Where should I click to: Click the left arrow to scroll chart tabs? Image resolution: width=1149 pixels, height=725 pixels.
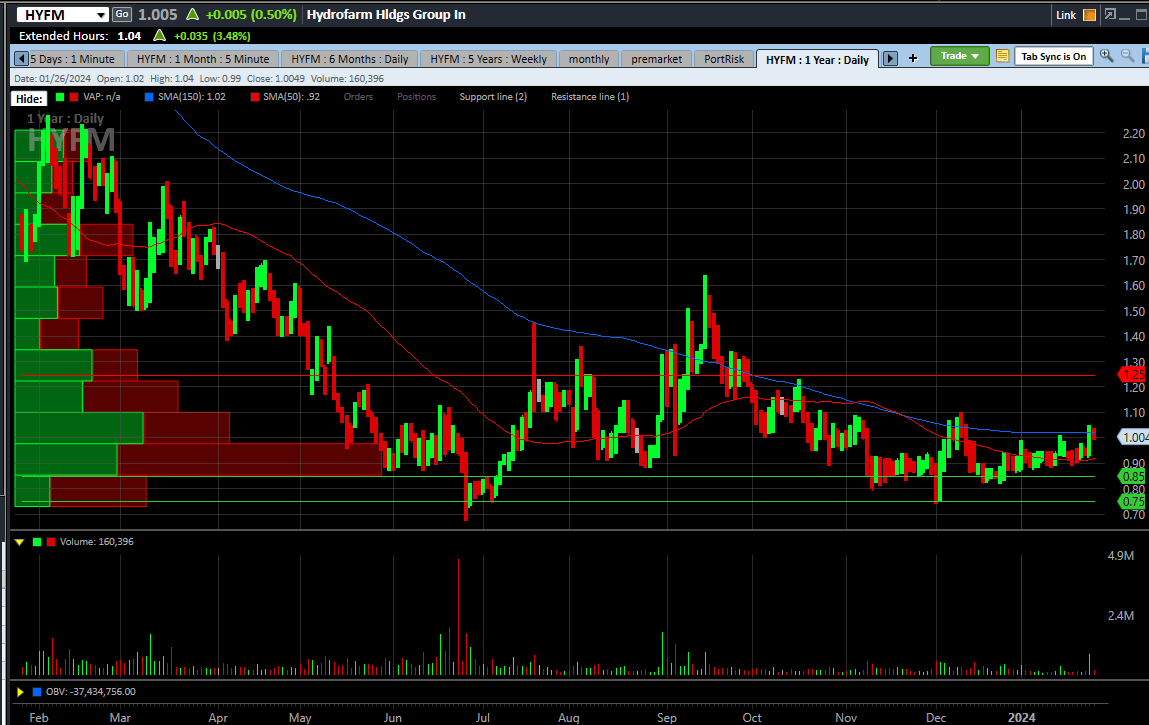pyautogui.click(x=20, y=58)
